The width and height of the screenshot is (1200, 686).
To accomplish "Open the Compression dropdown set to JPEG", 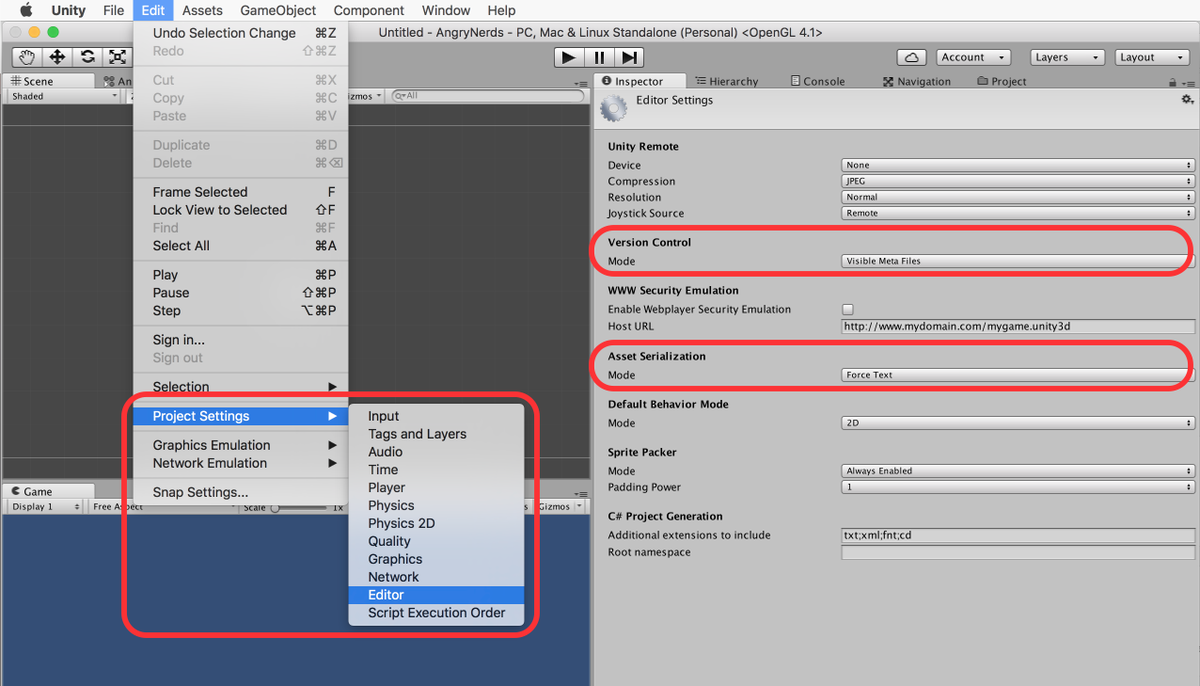I will point(1018,181).
